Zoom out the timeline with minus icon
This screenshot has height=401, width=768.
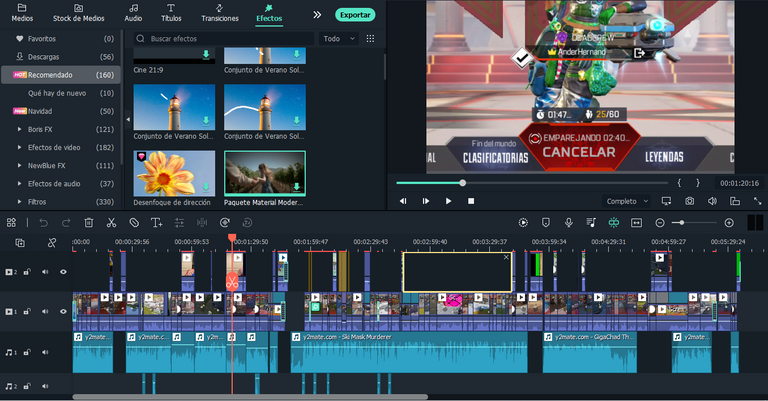pos(660,223)
